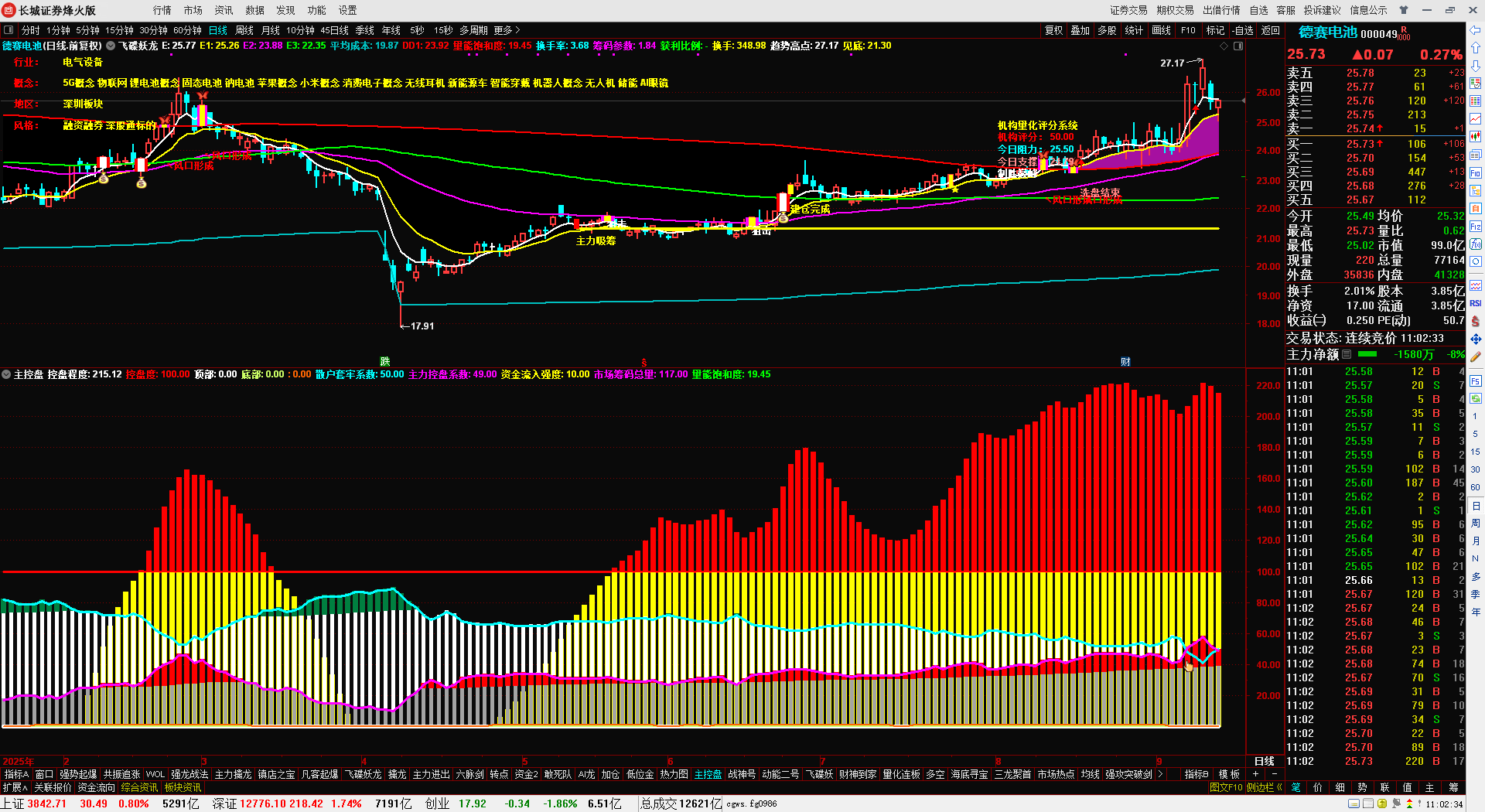This screenshot has height=812, width=1485.
Task: Click the 复权 button
Action: click(x=1054, y=30)
